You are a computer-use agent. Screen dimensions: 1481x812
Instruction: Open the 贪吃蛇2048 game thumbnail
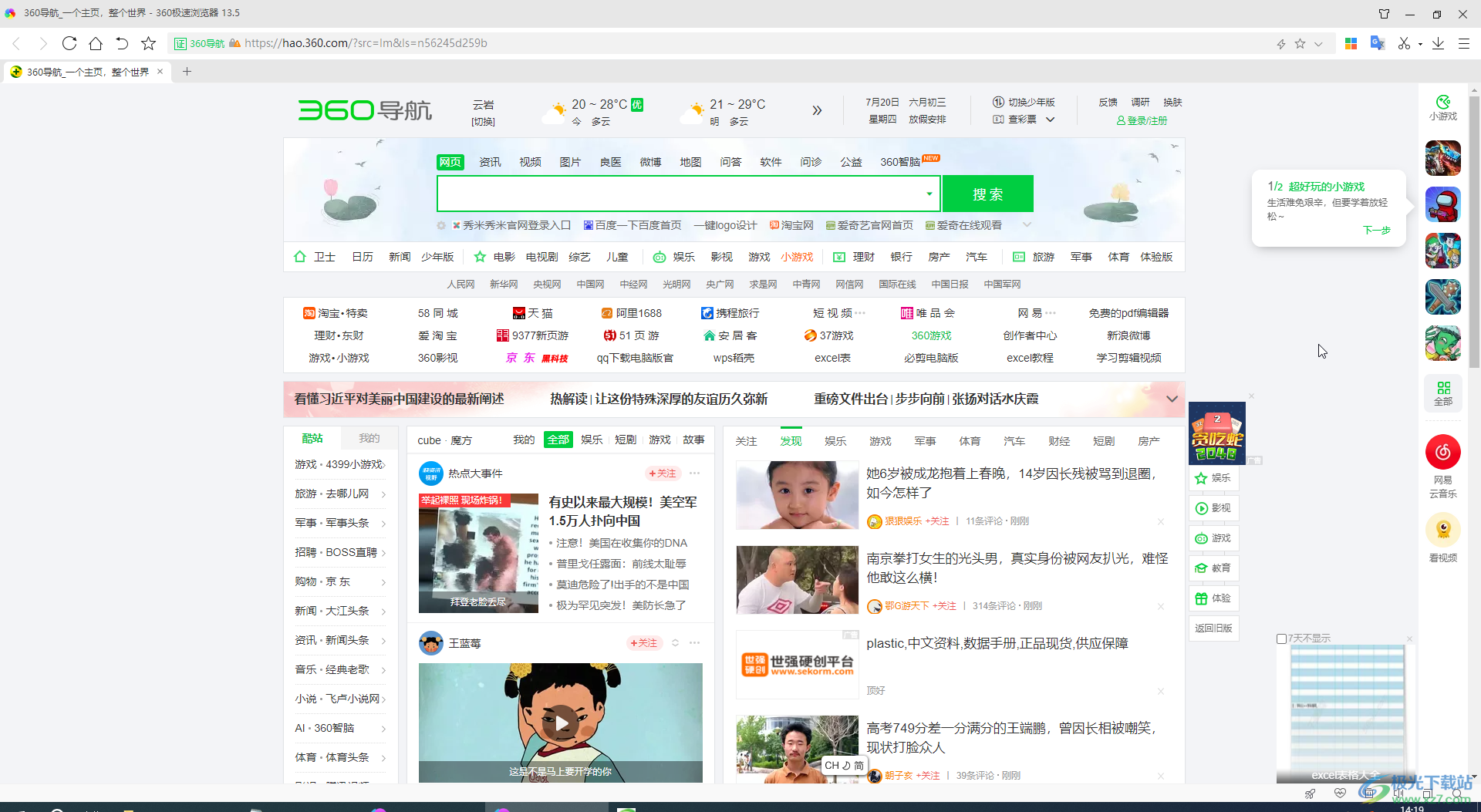coord(1217,433)
